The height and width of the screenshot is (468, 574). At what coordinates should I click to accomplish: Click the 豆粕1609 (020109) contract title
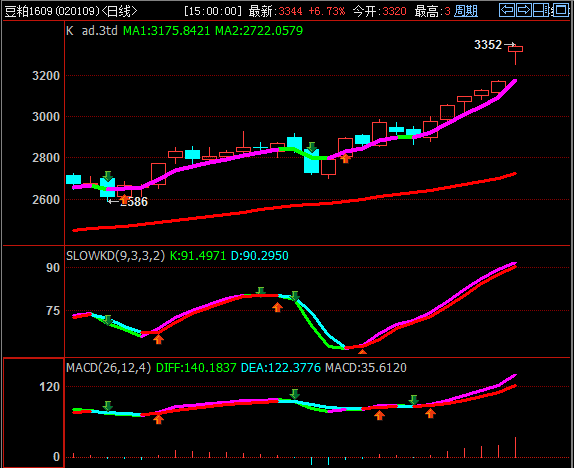(52, 11)
